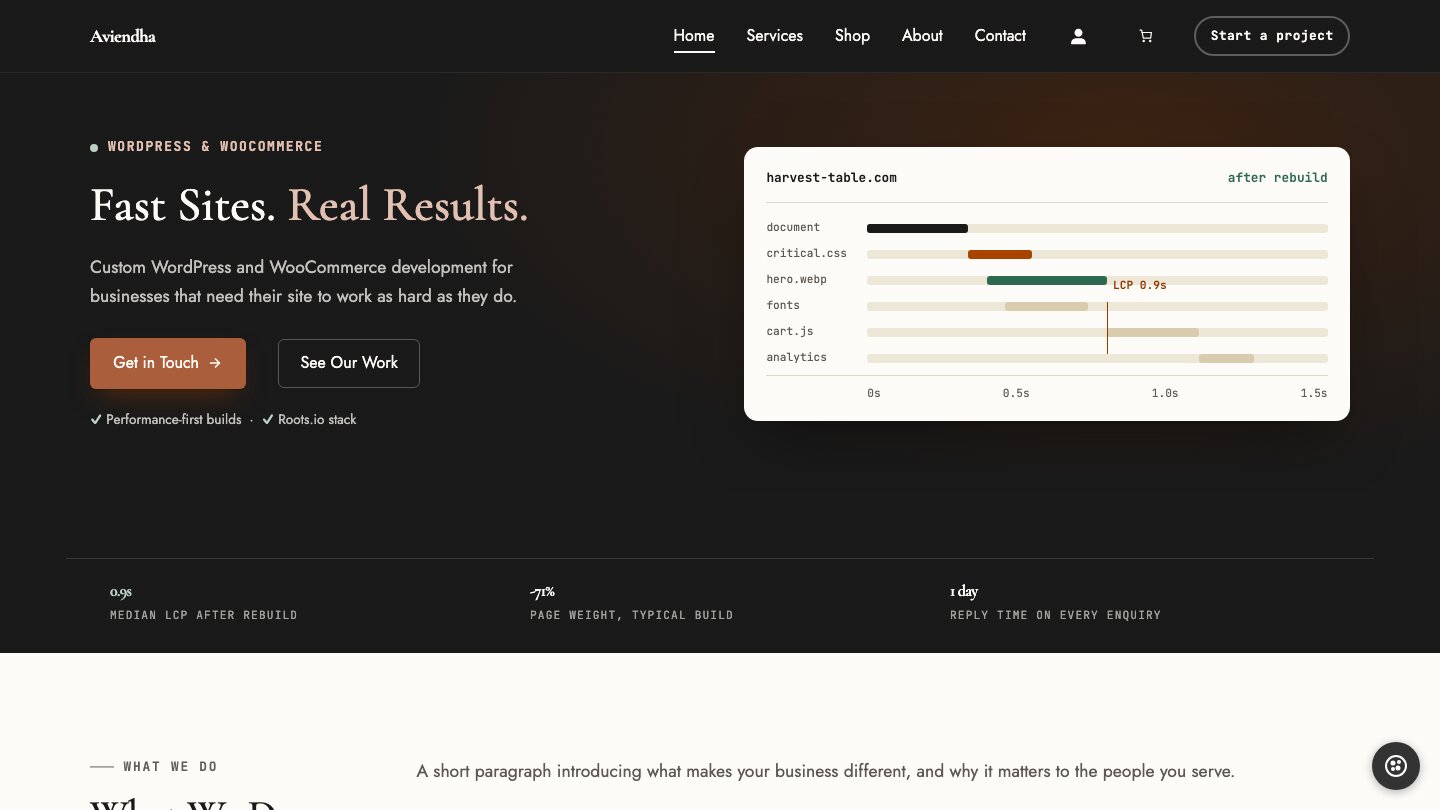Click the WORDPRESS & WOOCOMMERCE eyebrow text
Viewport: 1440px width, 810px height.
(x=215, y=146)
